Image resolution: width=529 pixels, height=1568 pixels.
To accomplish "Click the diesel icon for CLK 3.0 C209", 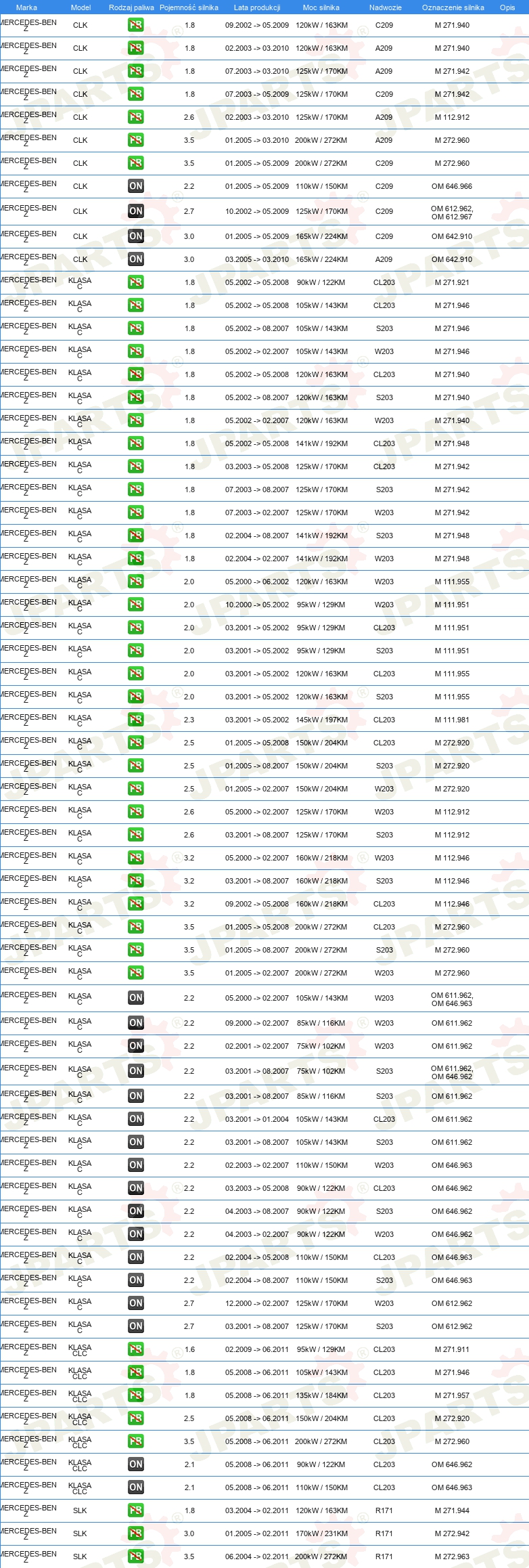I will tap(136, 236).
